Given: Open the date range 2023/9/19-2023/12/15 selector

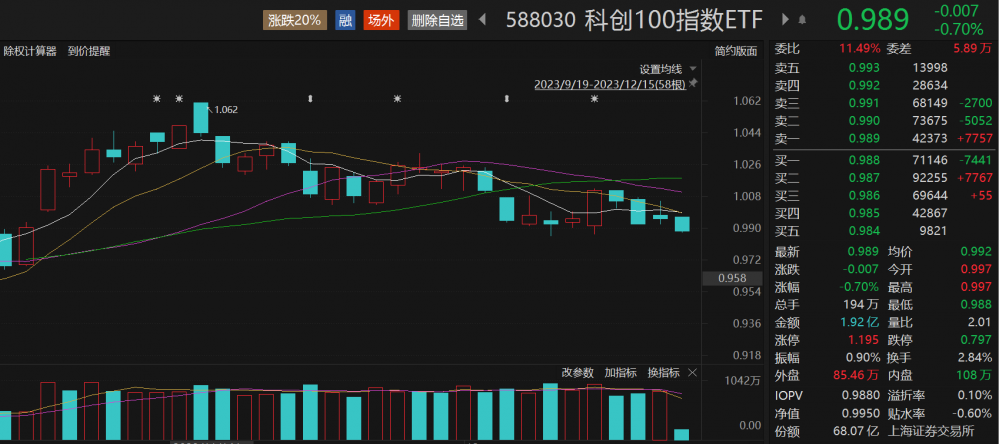Looking at the screenshot, I should tap(610, 83).
